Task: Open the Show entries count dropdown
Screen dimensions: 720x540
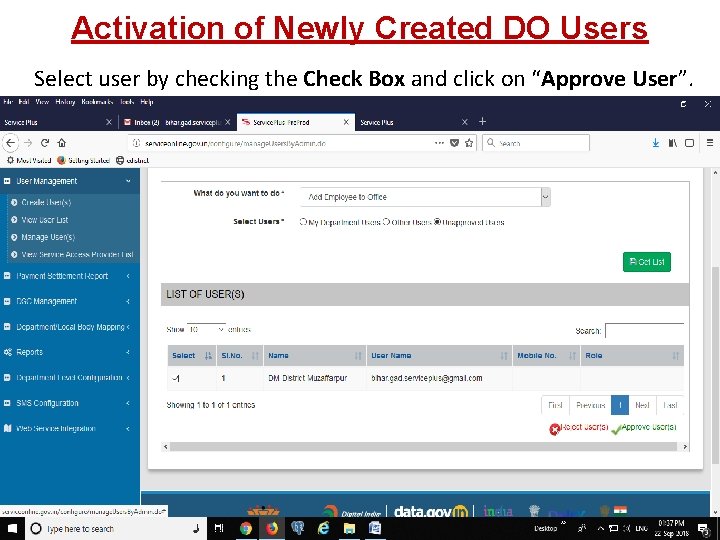Action: pos(206,329)
